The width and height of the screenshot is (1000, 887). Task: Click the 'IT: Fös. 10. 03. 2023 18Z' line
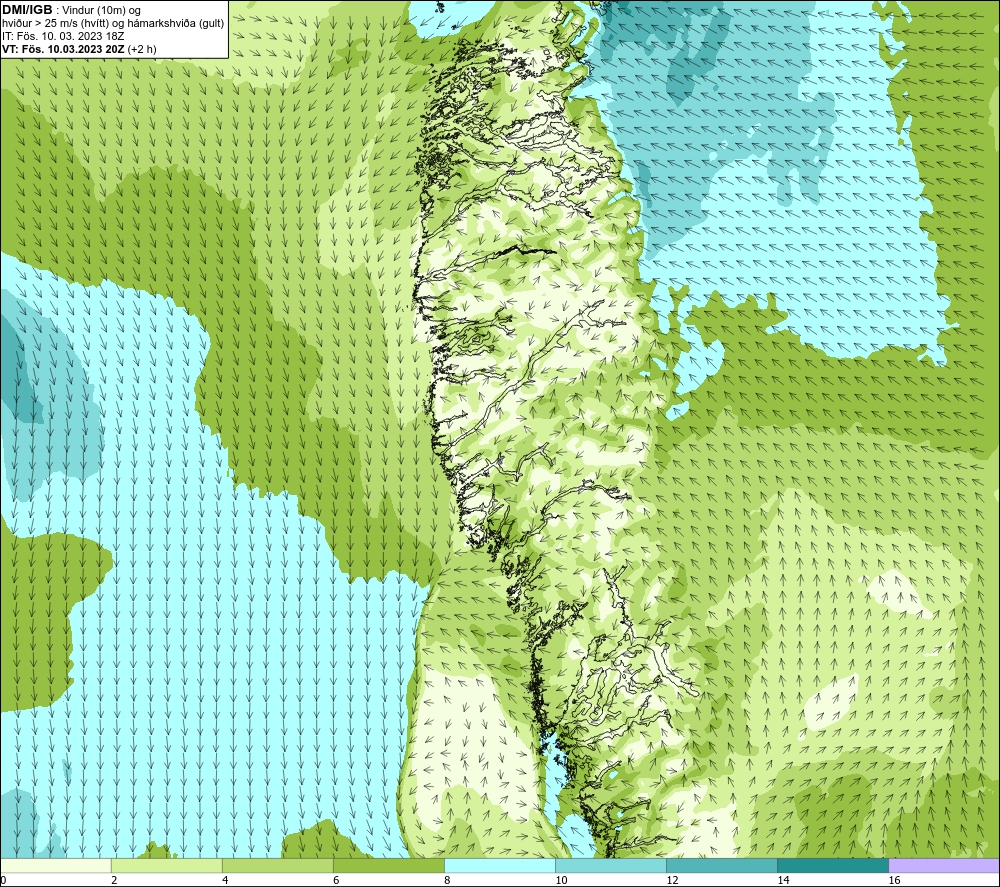point(63,36)
